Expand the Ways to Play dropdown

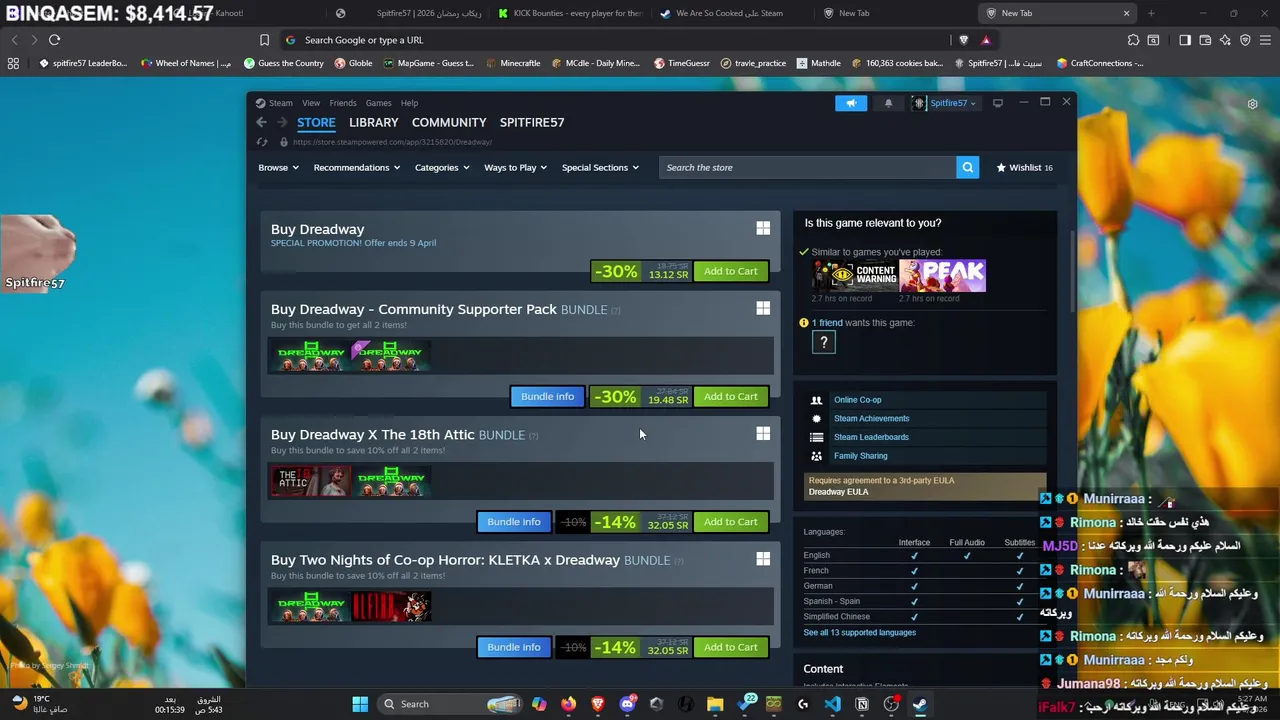(515, 168)
